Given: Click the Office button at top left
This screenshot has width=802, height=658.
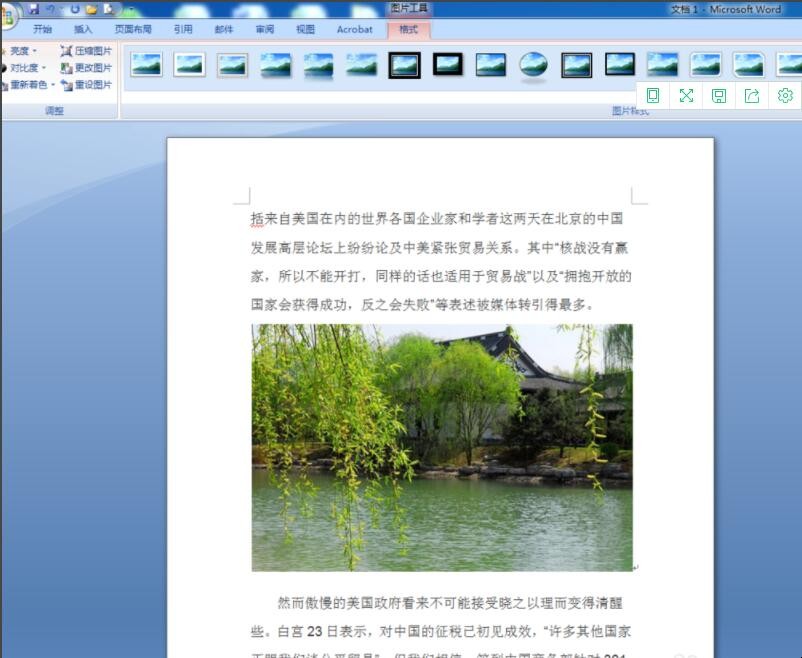Looking at the screenshot, I should (x=6, y=16).
